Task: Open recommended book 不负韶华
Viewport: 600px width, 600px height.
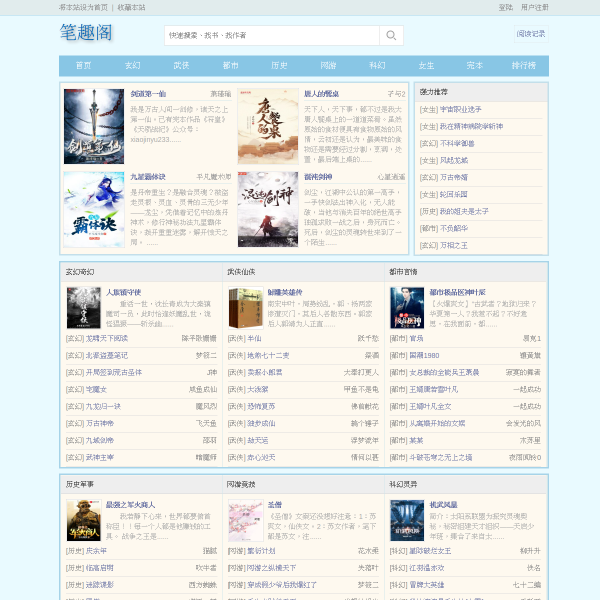Action: [454, 228]
